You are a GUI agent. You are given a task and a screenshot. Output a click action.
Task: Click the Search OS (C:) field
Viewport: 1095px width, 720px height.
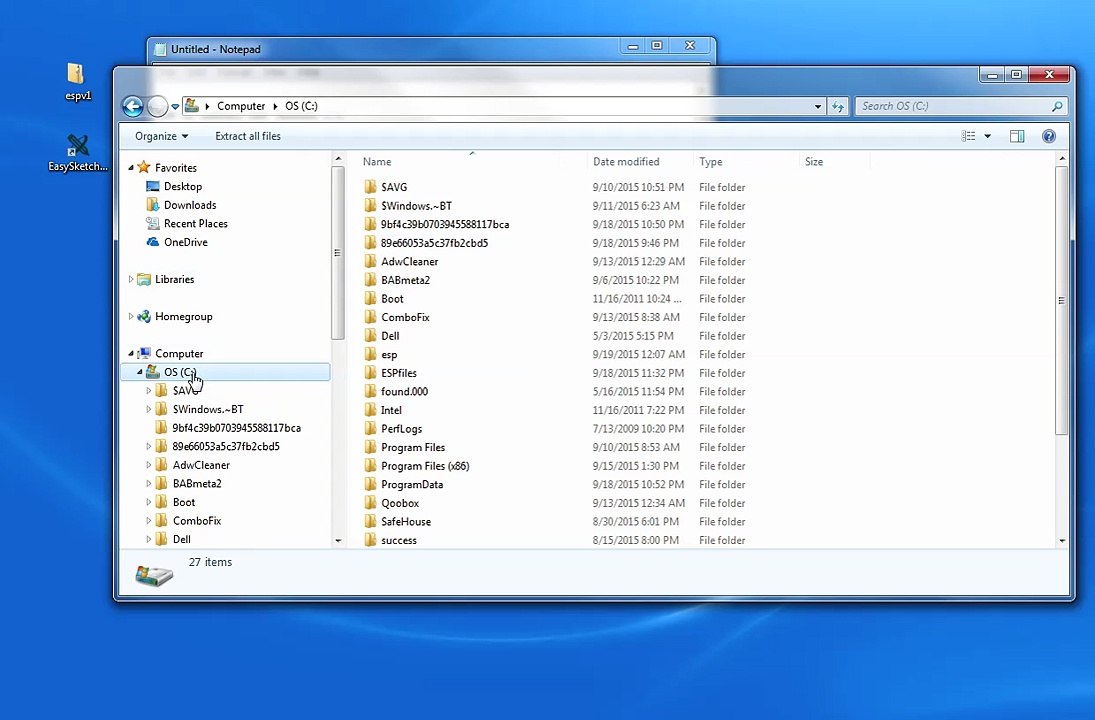[961, 106]
